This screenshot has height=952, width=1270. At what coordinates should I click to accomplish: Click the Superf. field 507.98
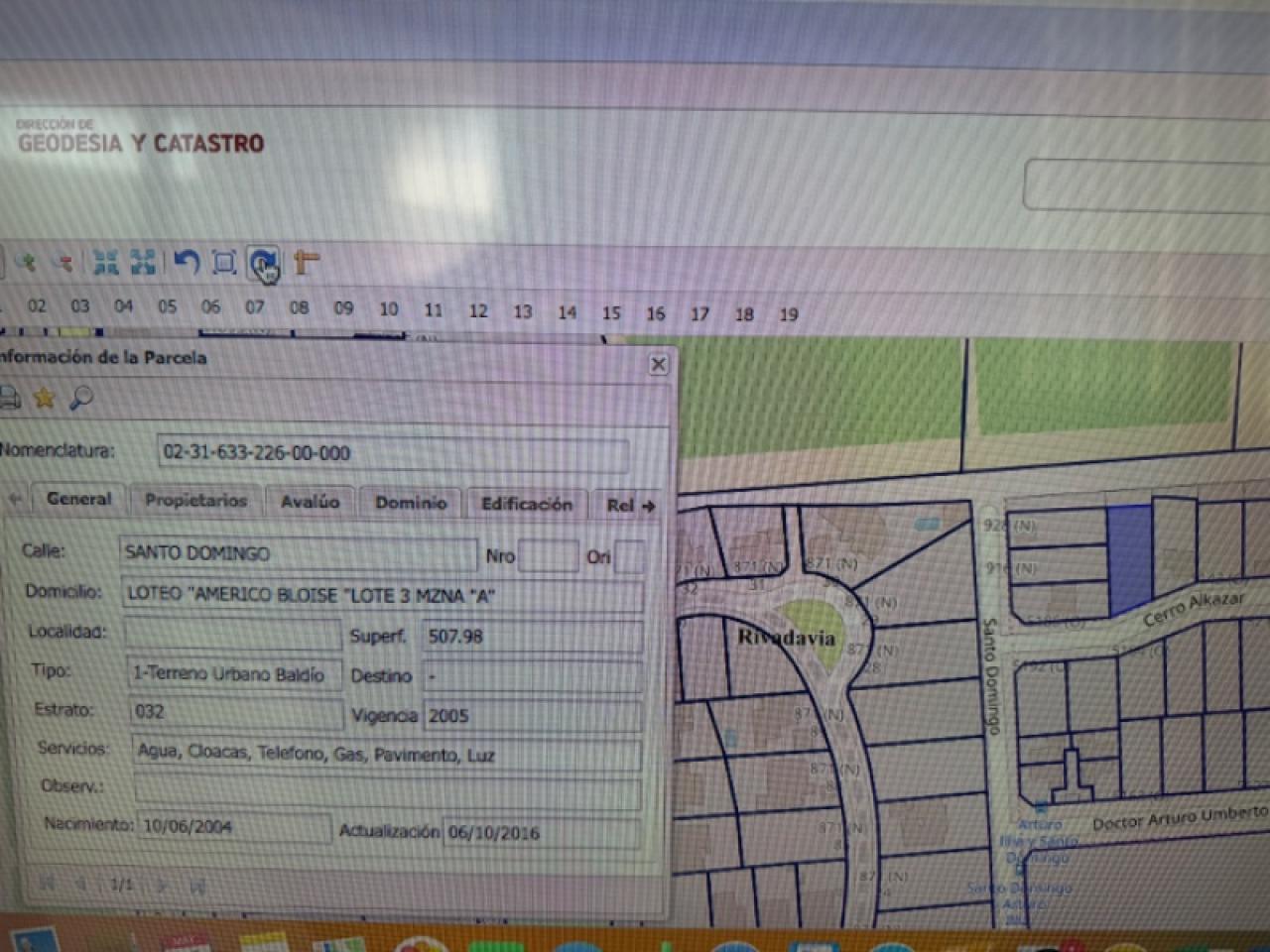click(533, 637)
